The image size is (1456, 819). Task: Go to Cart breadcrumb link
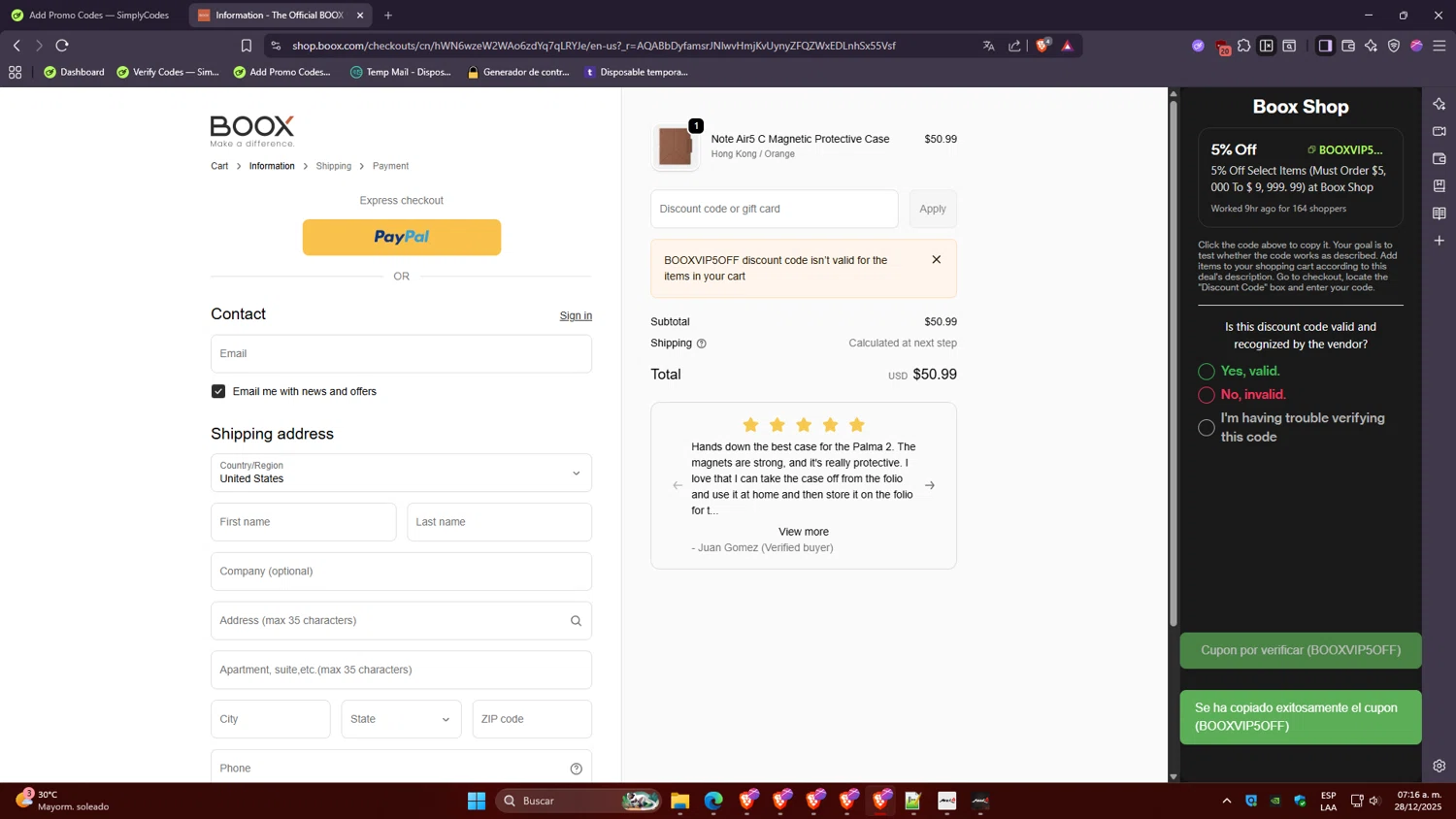click(x=219, y=166)
